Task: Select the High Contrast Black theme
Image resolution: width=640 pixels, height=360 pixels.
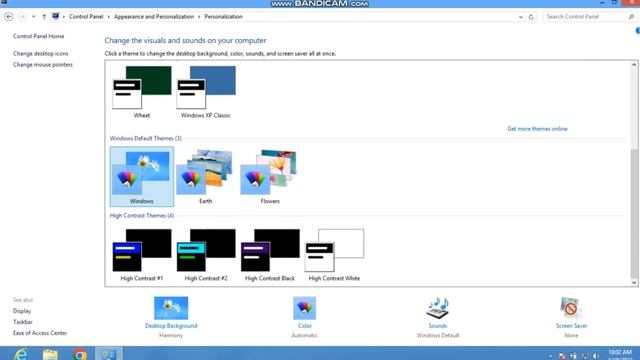Action: coord(270,255)
